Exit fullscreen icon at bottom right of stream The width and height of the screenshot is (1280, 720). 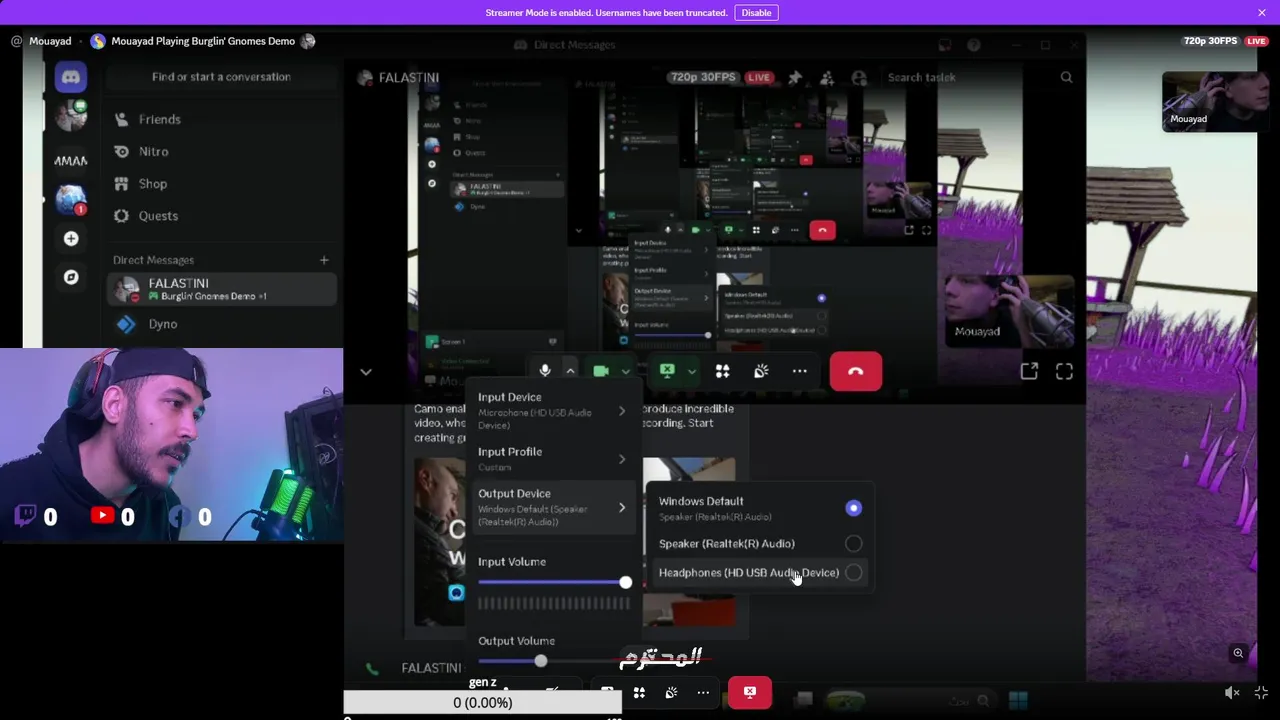[x=1261, y=692]
